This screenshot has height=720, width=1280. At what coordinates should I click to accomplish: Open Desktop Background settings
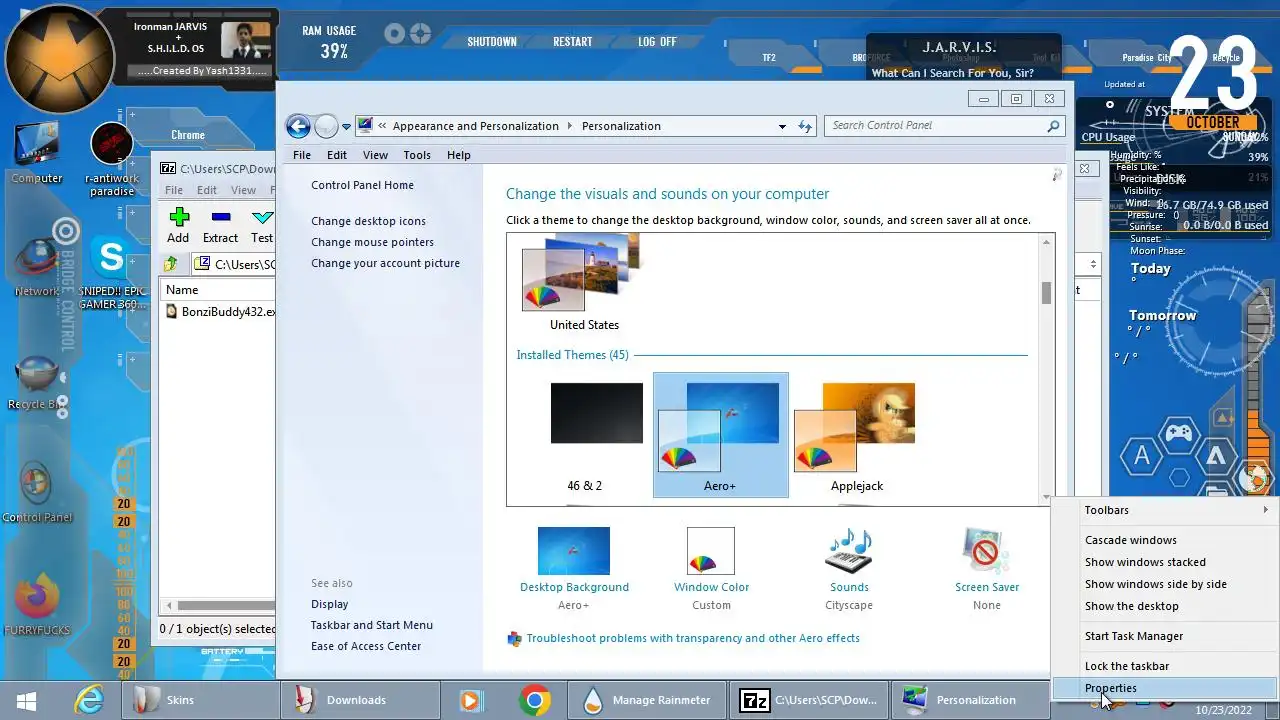pyautogui.click(x=574, y=568)
